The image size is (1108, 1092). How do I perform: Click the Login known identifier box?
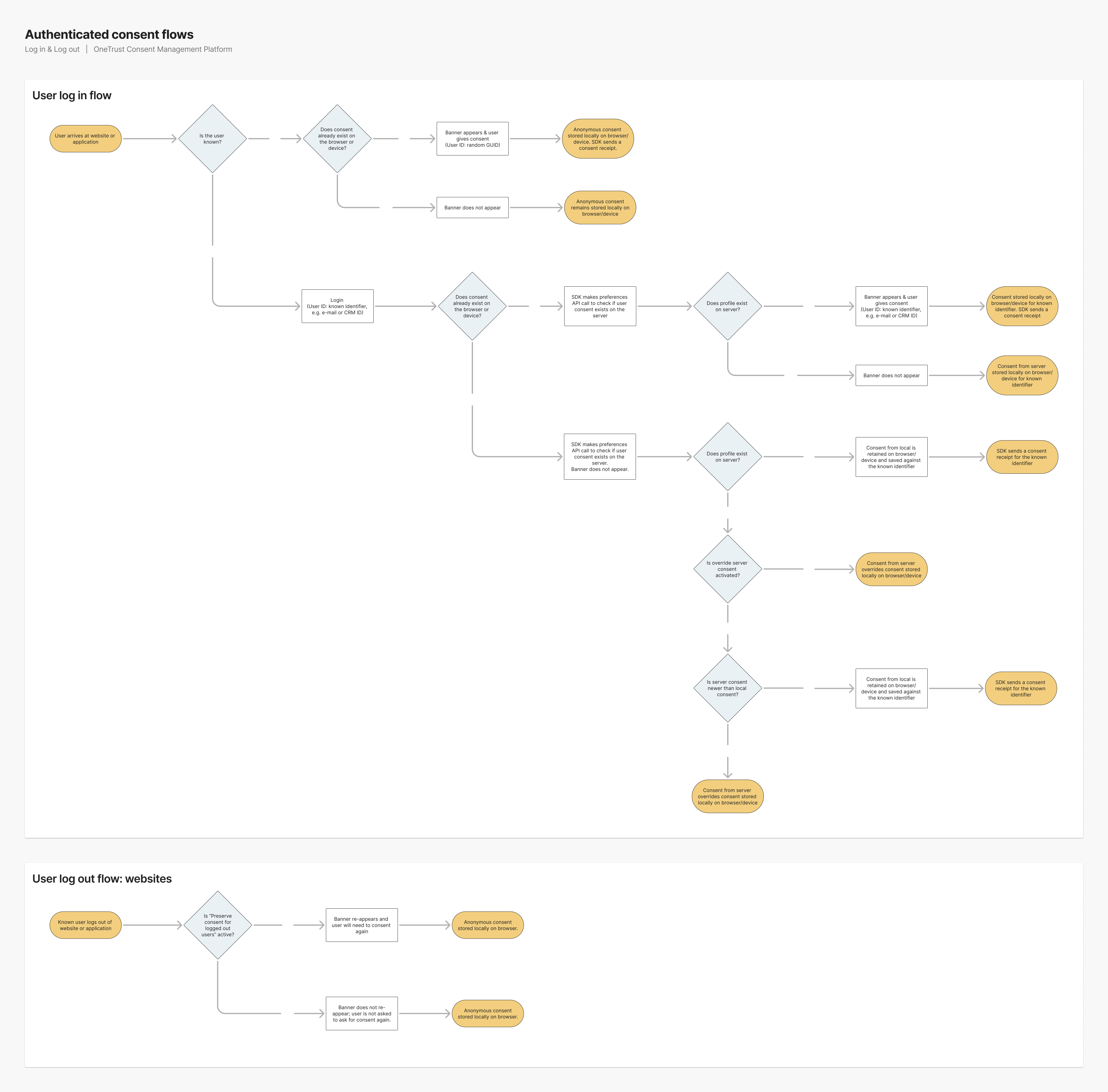coord(337,306)
